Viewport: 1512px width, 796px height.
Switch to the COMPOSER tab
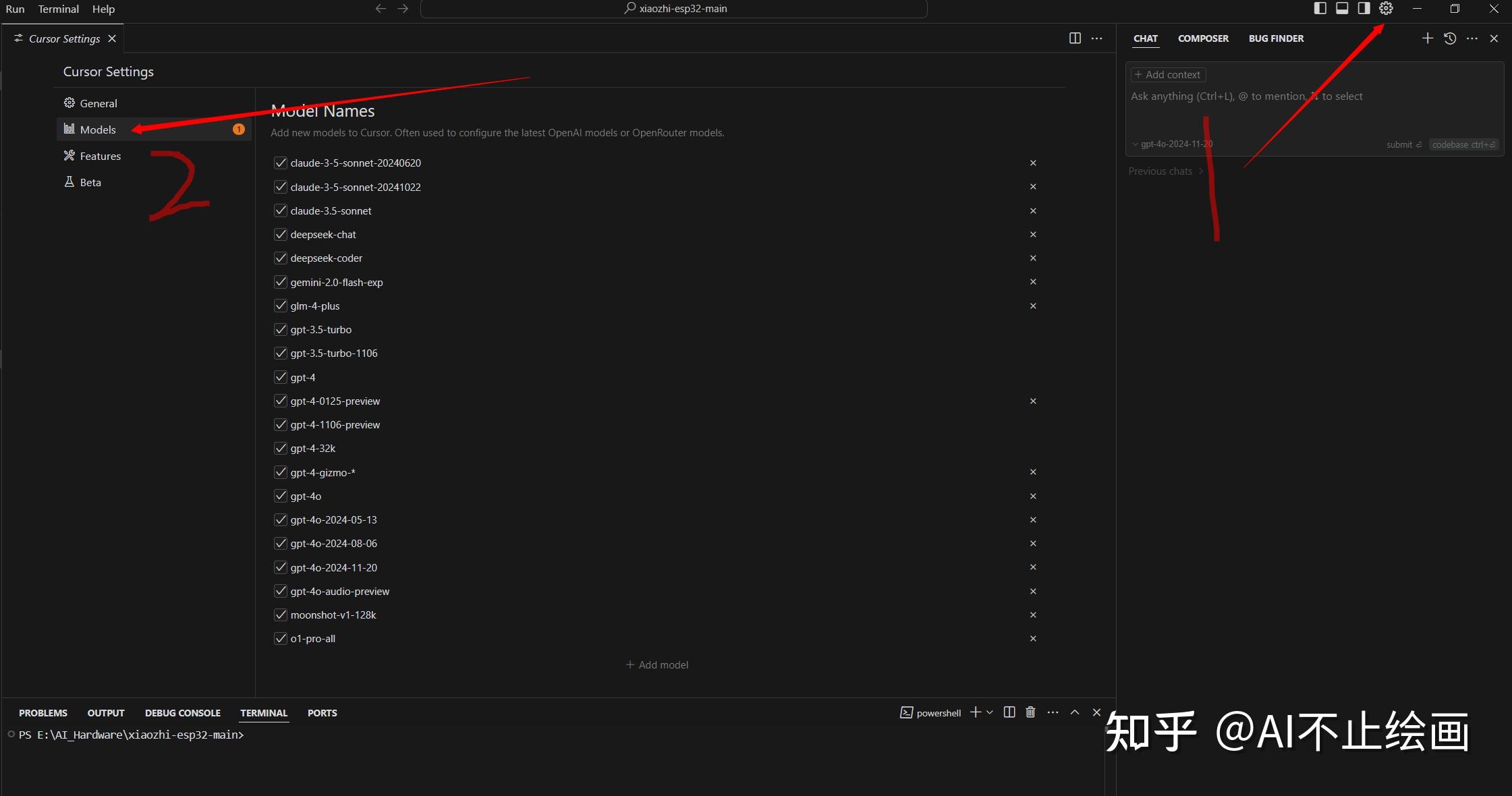tap(1203, 38)
